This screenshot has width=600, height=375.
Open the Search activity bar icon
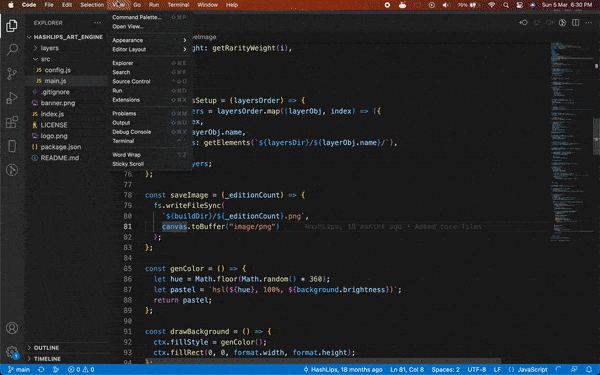coord(12,49)
